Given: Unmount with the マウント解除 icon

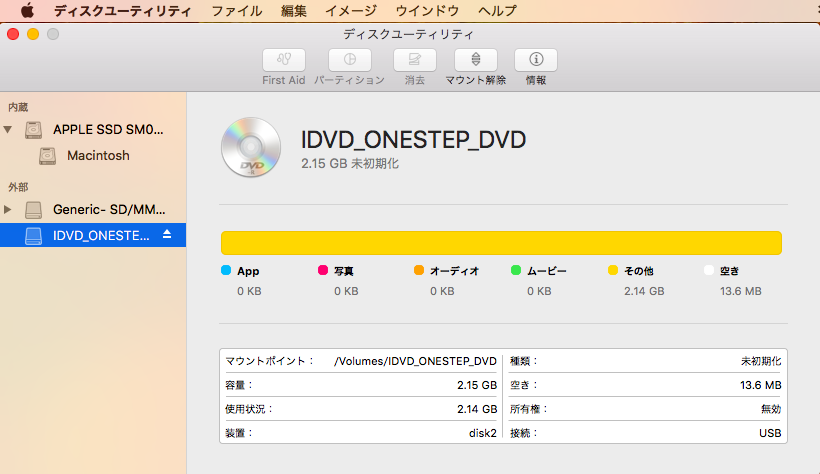Looking at the screenshot, I should point(476,60).
